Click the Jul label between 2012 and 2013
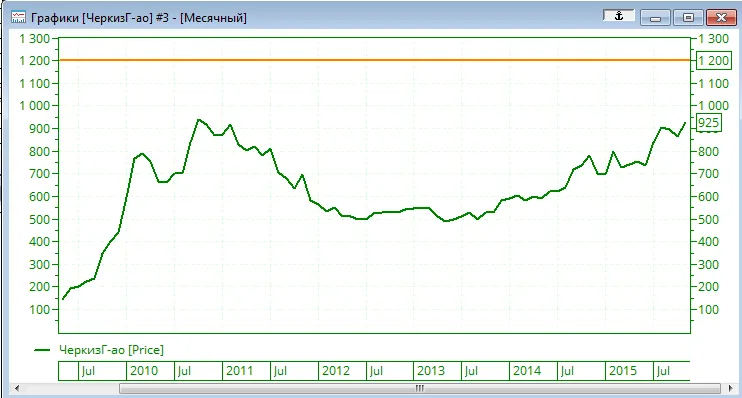Viewport: 742px width, 398px height. [376, 371]
